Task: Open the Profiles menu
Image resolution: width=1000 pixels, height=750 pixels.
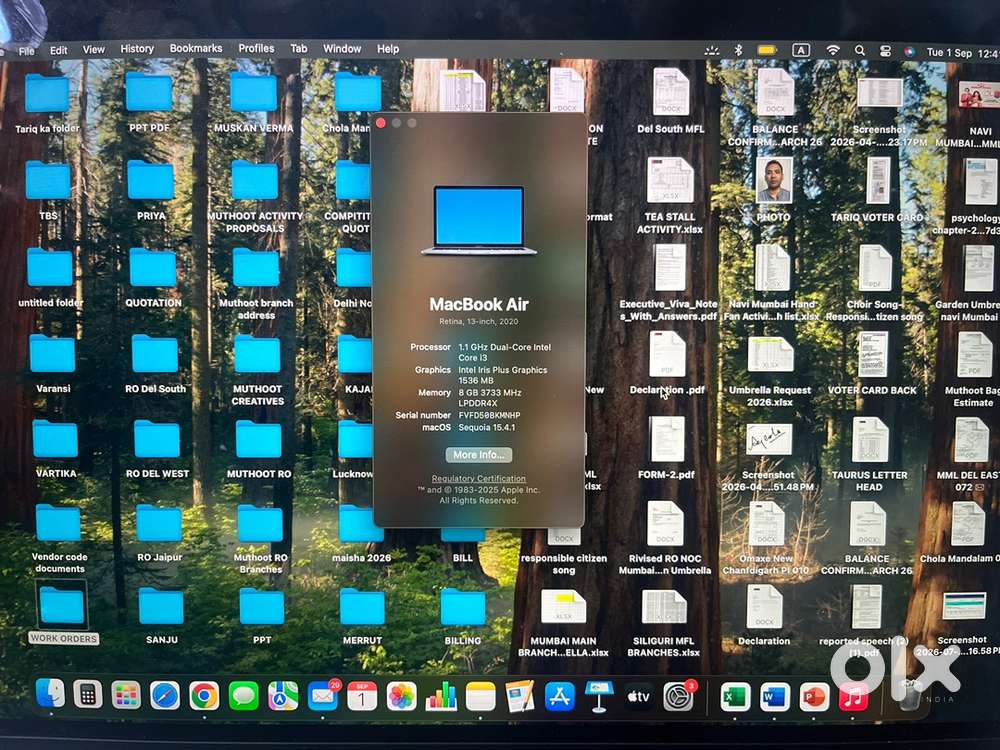Action: click(x=256, y=48)
